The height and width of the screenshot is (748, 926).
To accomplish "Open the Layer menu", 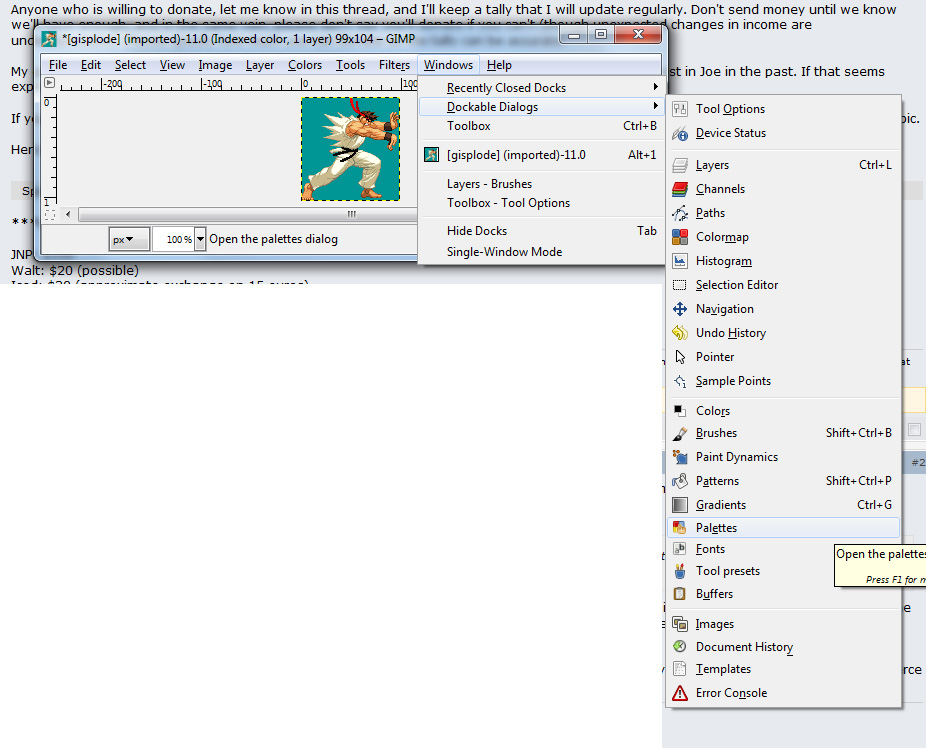I will pyautogui.click(x=260, y=65).
